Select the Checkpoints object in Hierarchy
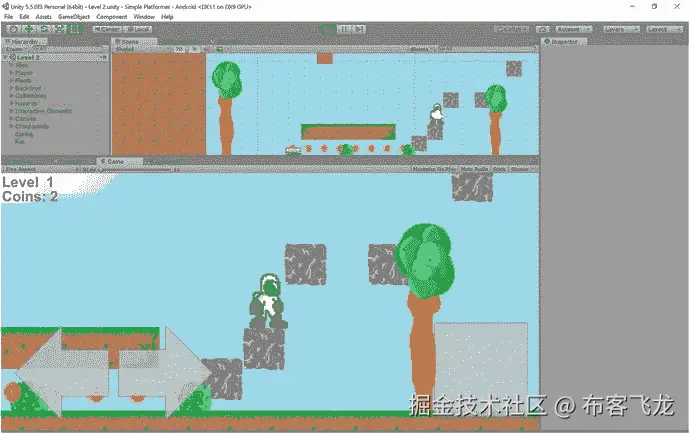The height and width of the screenshot is (434, 690). coord(32,126)
